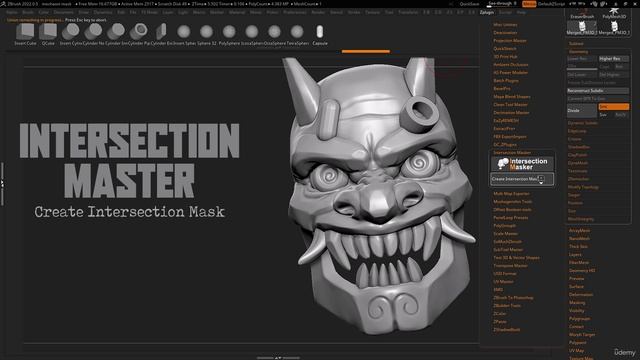640x360 pixels.
Task: Open the FiberMesh subpalette
Action: point(579,263)
